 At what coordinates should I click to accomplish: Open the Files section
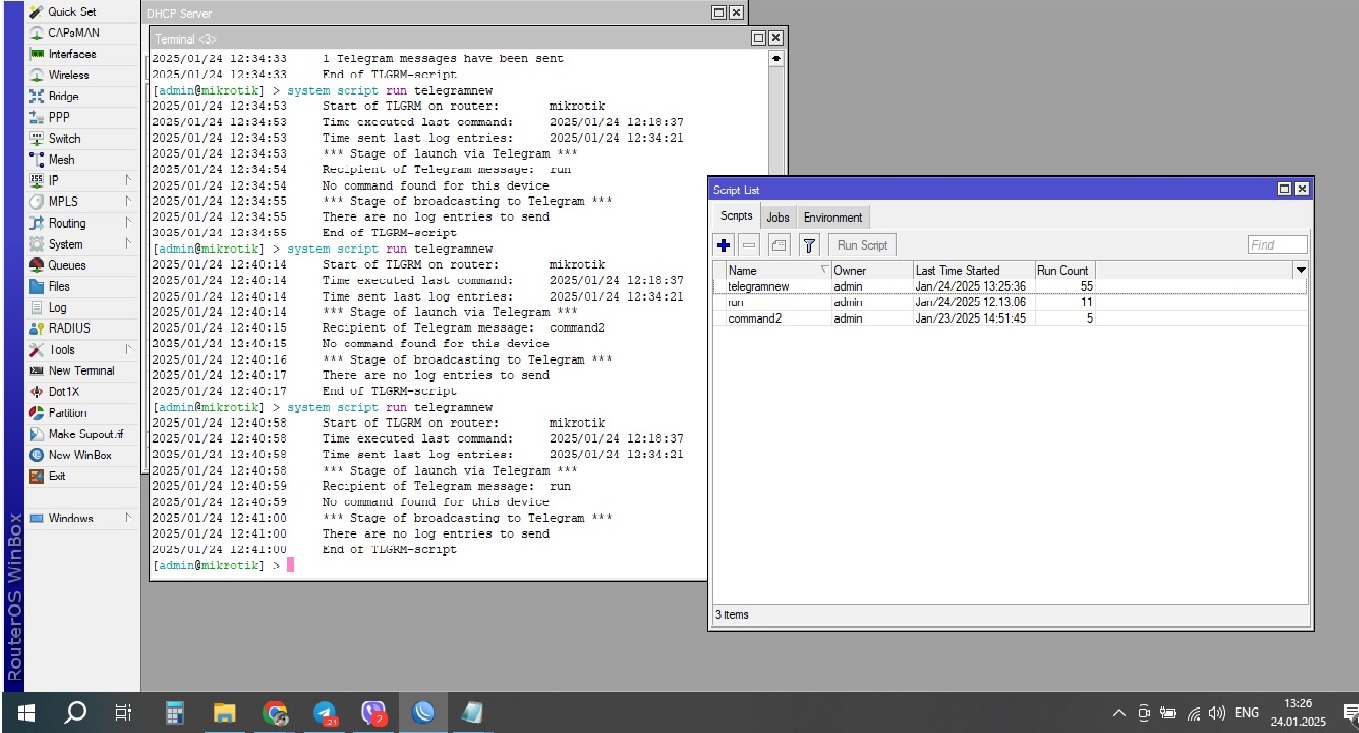[59, 286]
